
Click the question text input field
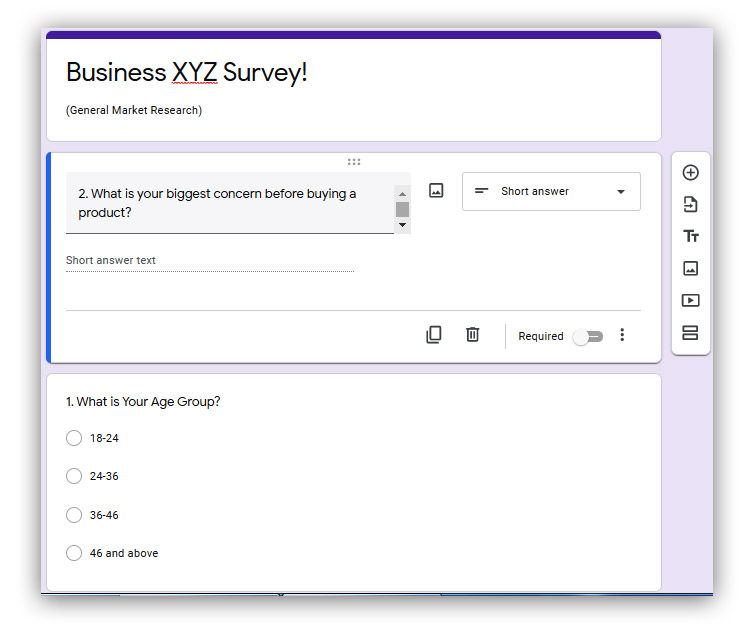click(230, 203)
